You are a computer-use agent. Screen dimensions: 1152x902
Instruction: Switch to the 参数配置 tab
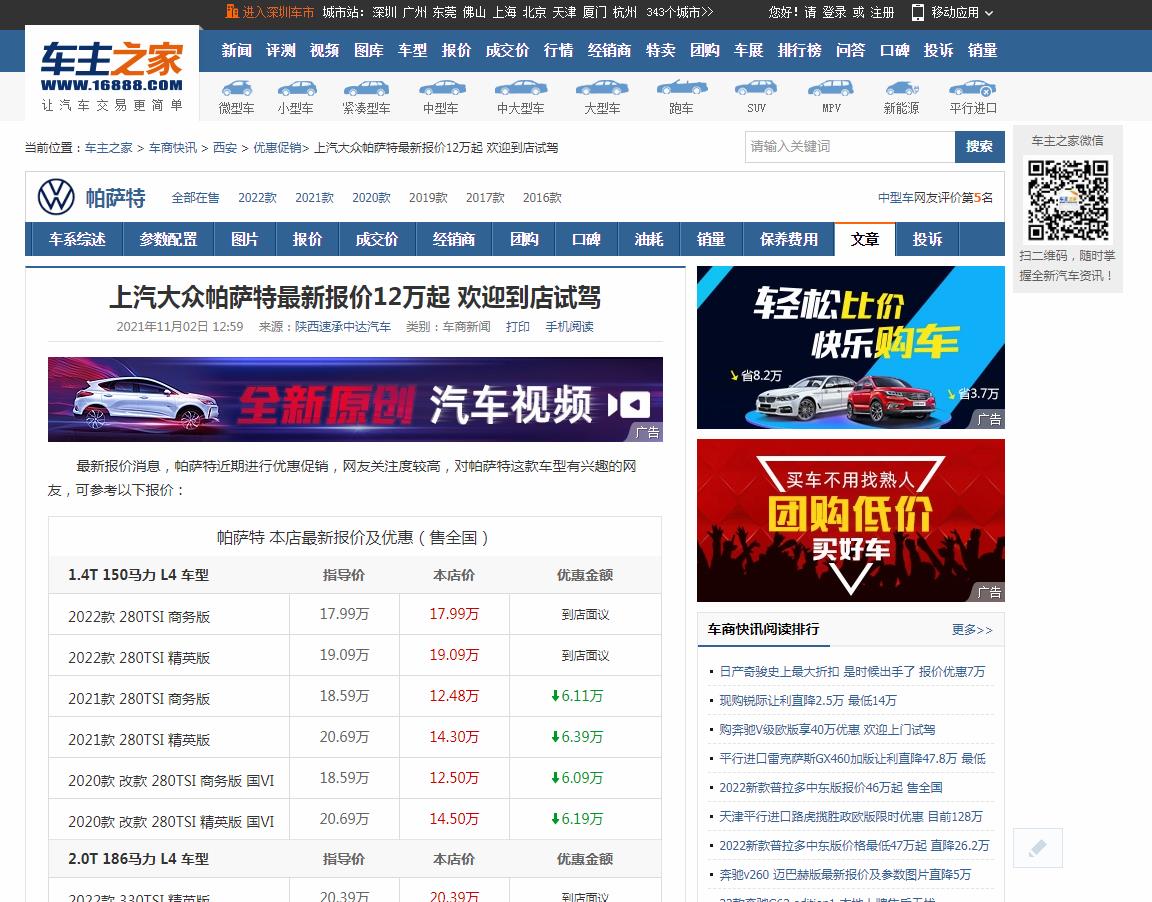click(168, 239)
